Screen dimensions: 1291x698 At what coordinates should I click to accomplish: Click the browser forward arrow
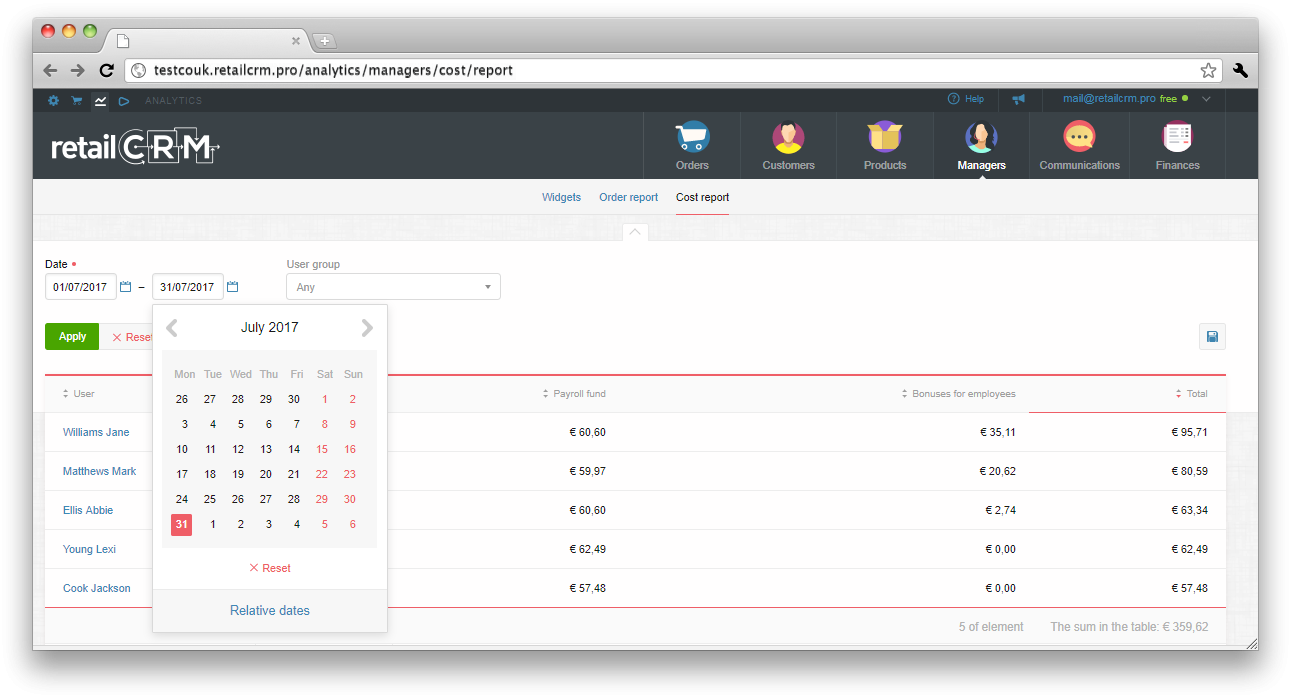click(x=78, y=70)
